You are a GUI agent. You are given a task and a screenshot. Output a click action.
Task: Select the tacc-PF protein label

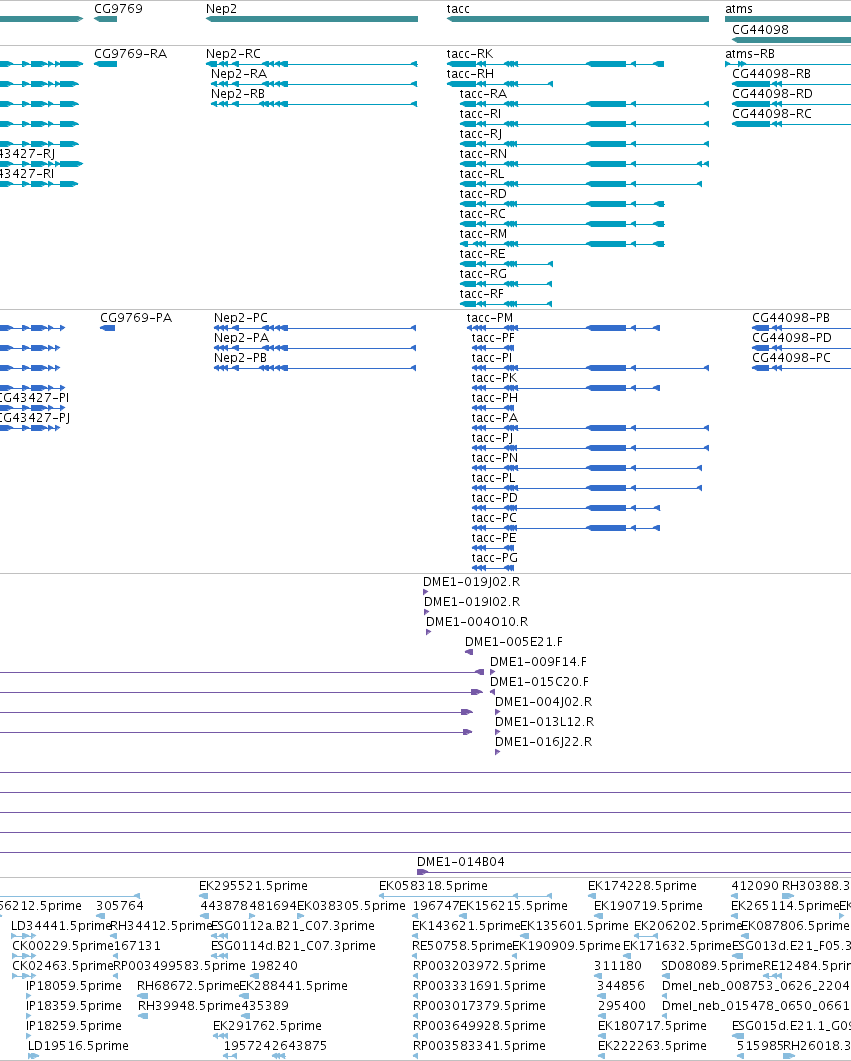coord(493,338)
